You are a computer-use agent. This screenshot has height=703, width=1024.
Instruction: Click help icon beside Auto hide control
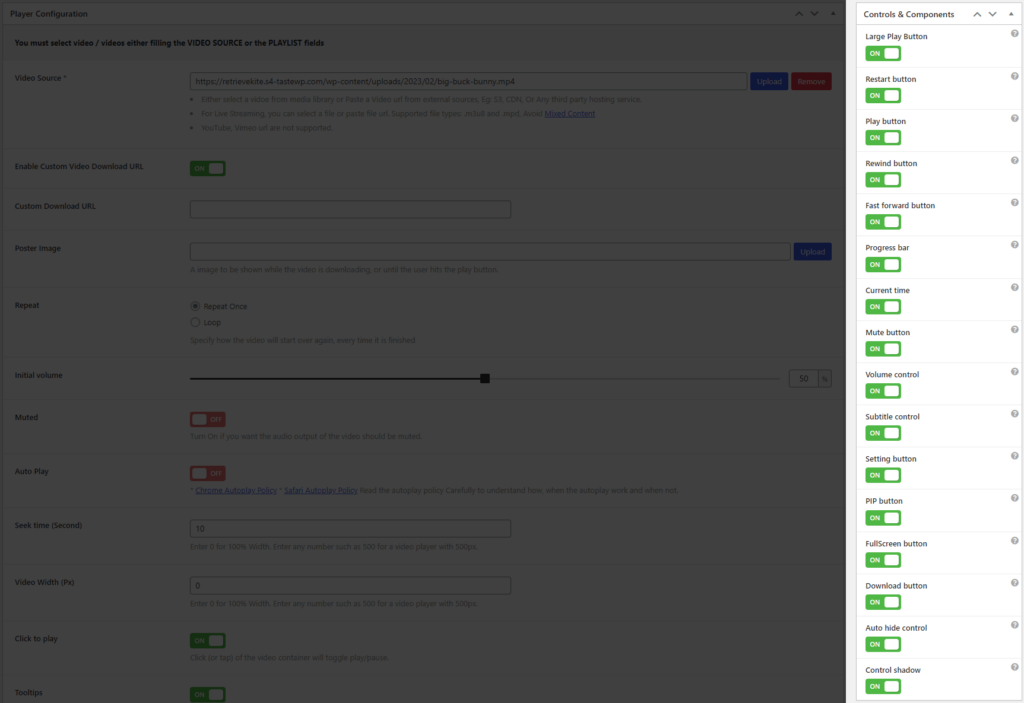pos(1013,624)
